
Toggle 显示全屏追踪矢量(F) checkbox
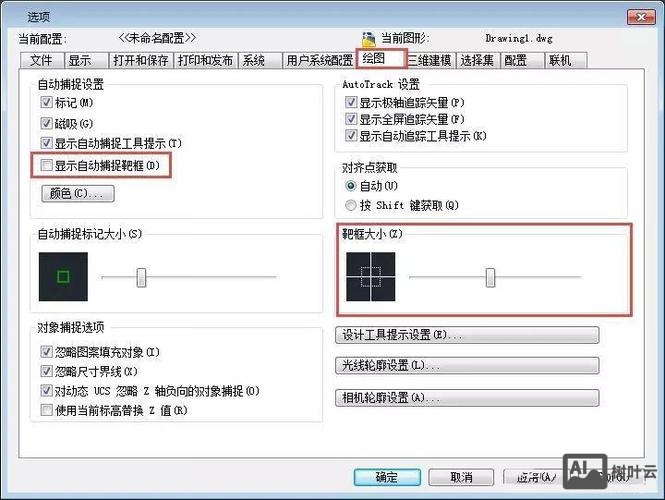tap(351, 119)
